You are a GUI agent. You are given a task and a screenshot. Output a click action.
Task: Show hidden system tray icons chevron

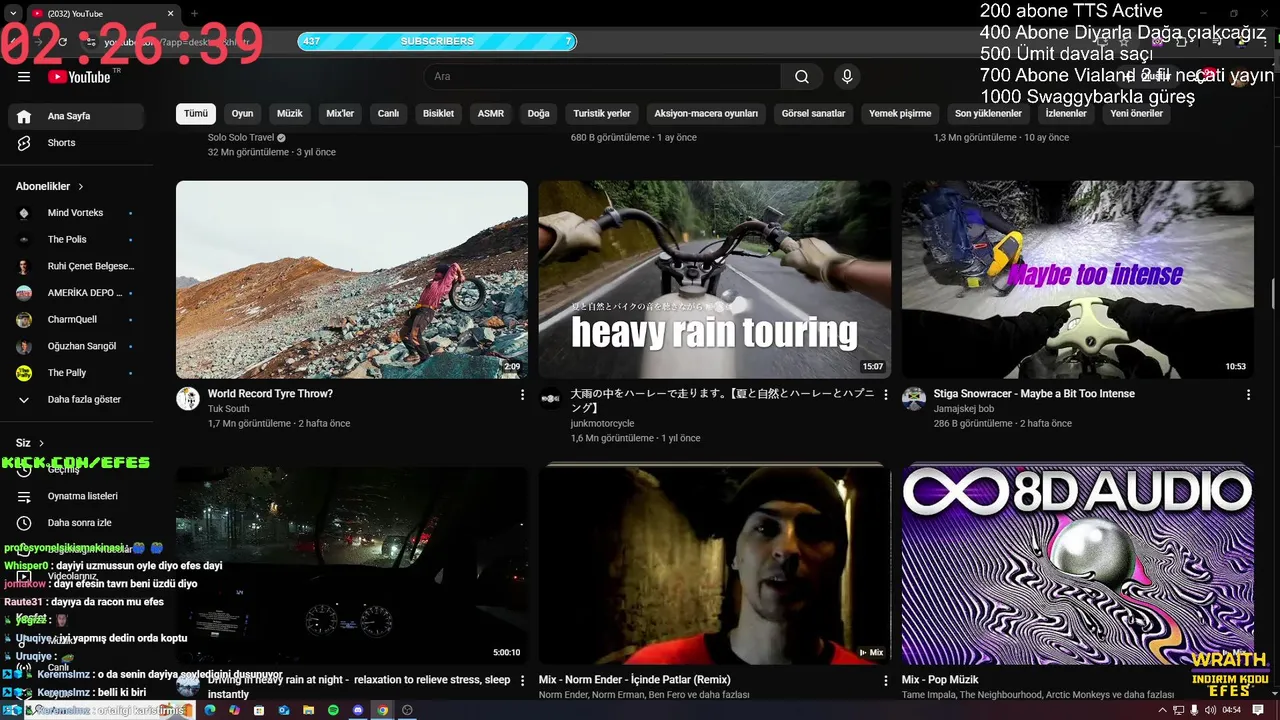point(1164,710)
